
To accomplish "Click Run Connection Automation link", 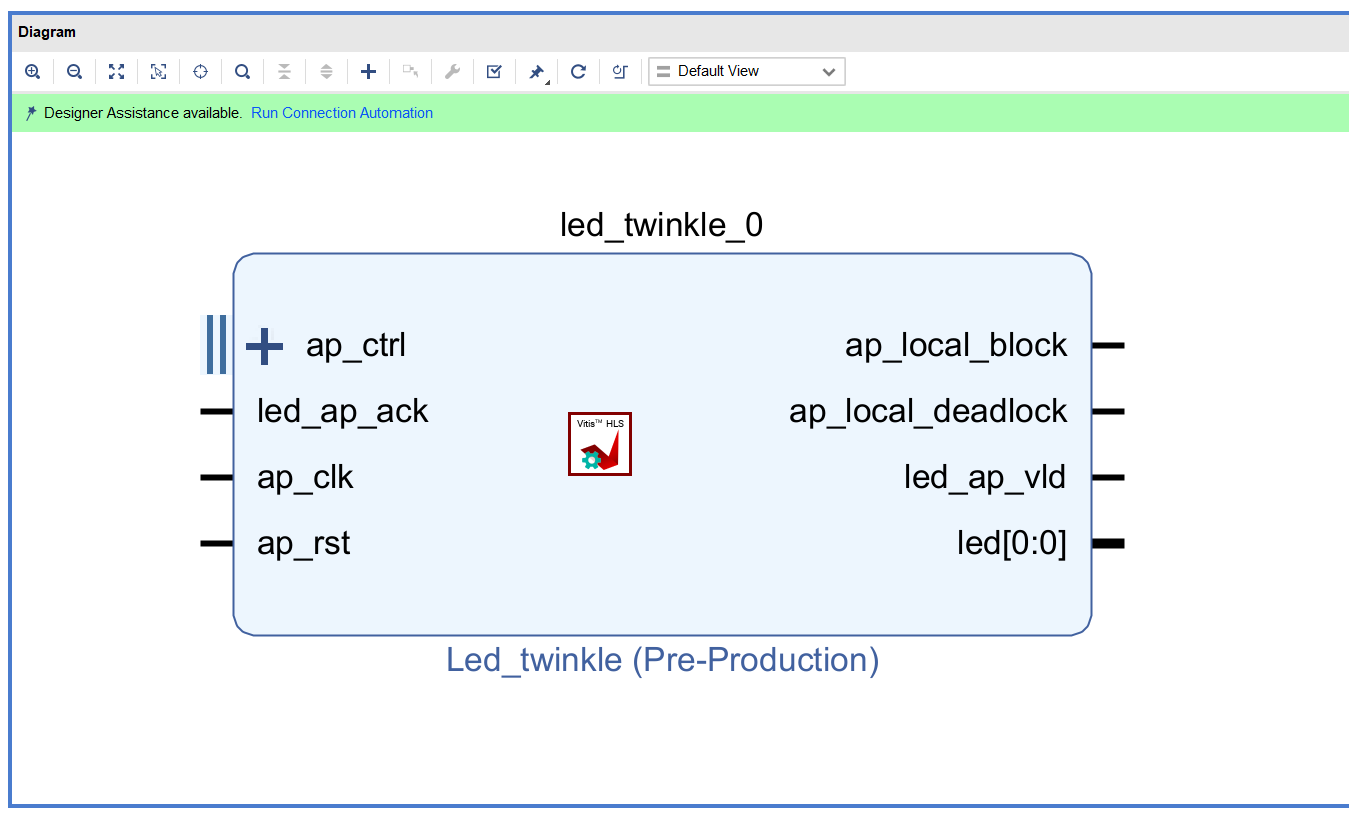I will [342, 113].
